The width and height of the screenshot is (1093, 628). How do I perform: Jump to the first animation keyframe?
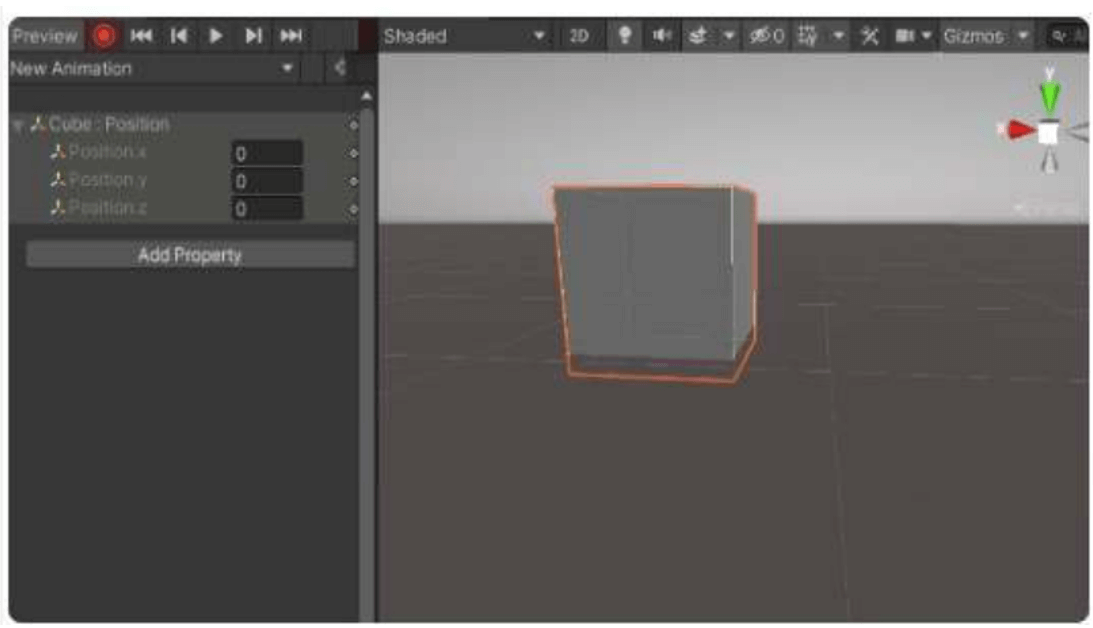[142, 36]
